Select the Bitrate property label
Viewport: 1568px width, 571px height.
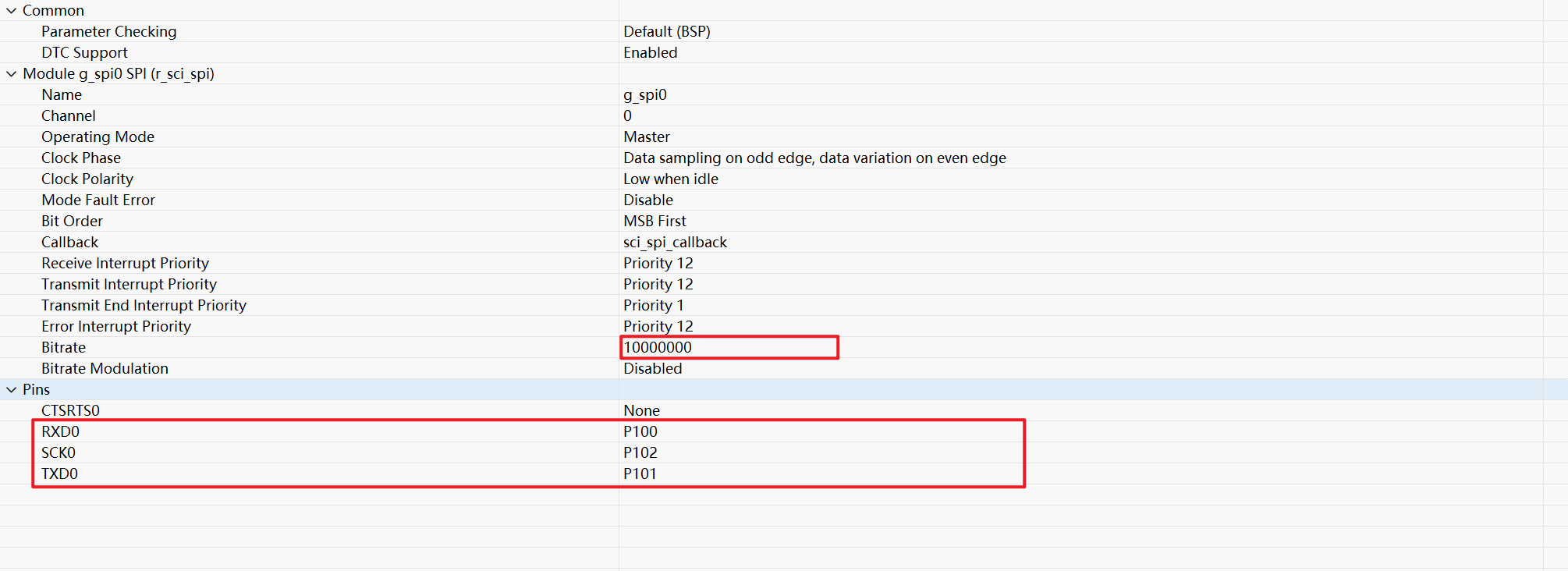64,347
